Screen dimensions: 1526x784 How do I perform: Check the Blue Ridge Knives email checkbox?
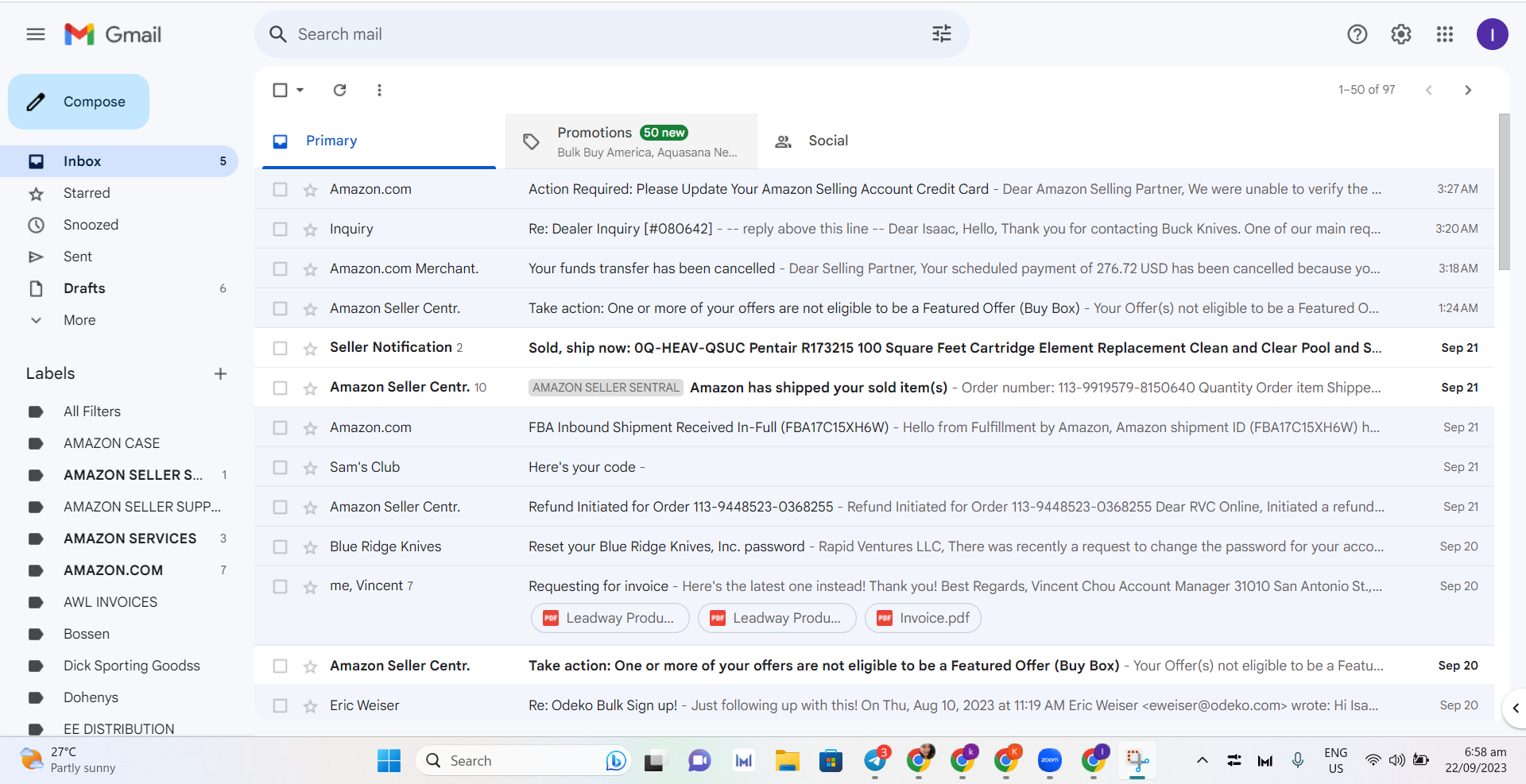(x=280, y=546)
